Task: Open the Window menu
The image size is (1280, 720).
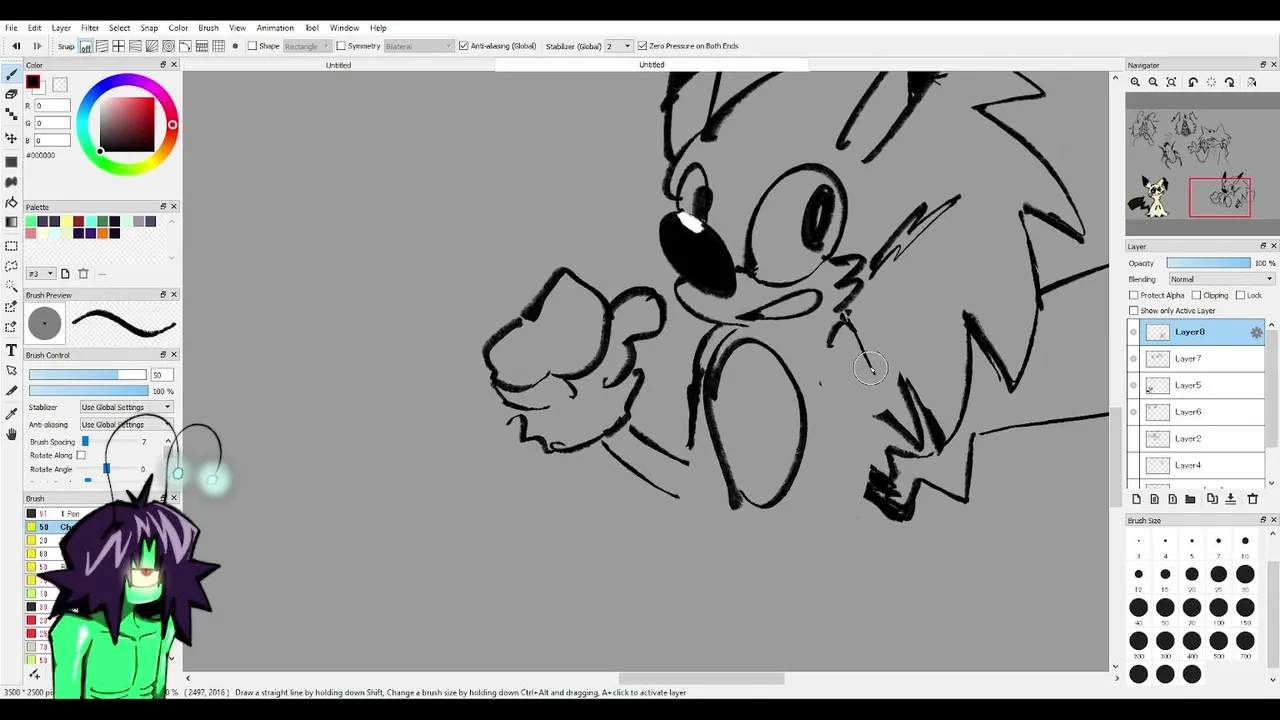Action: 344,28
